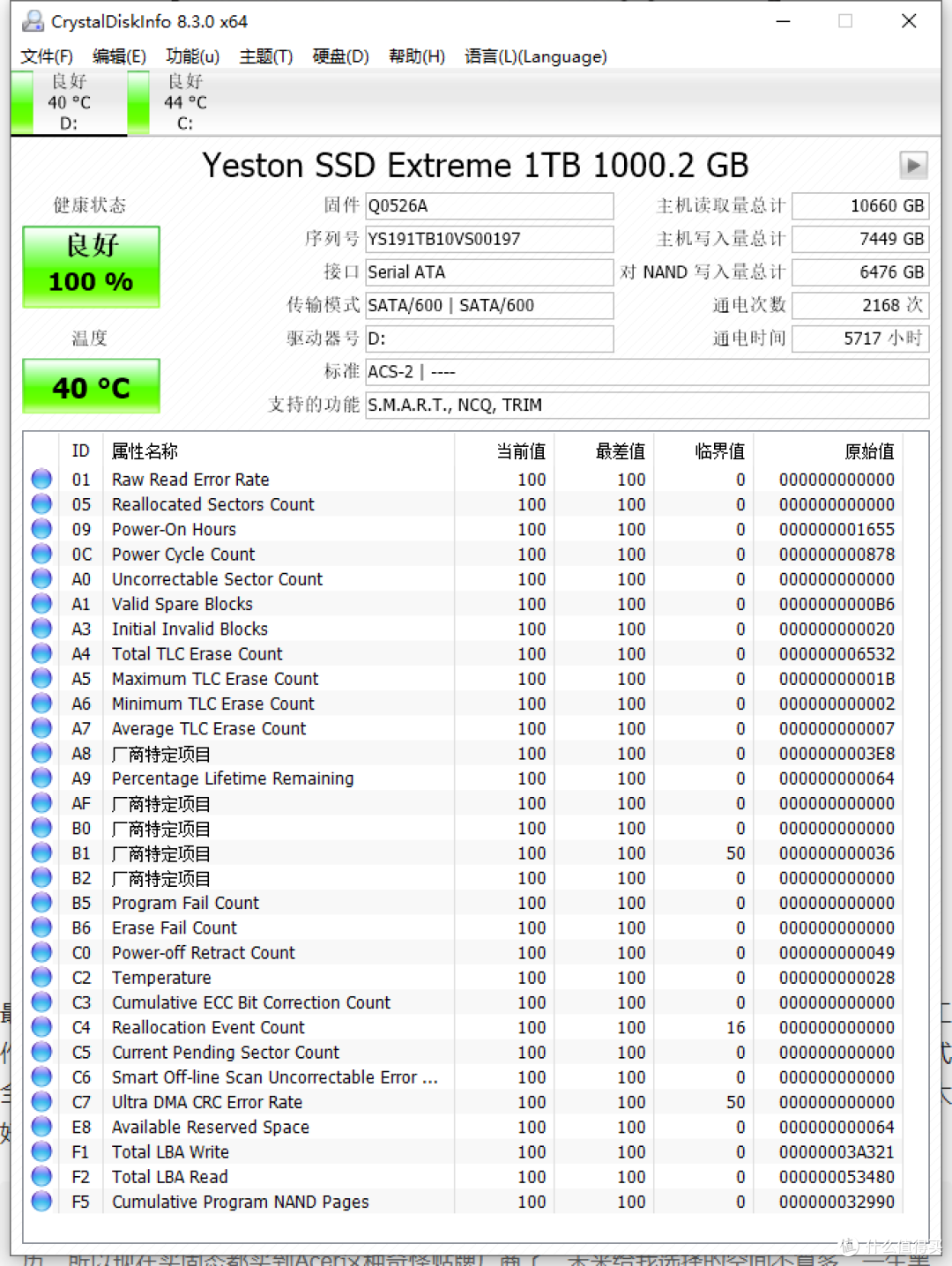The image size is (952, 1266).
Task: Open the 功能(u) menu
Action: coord(192,56)
